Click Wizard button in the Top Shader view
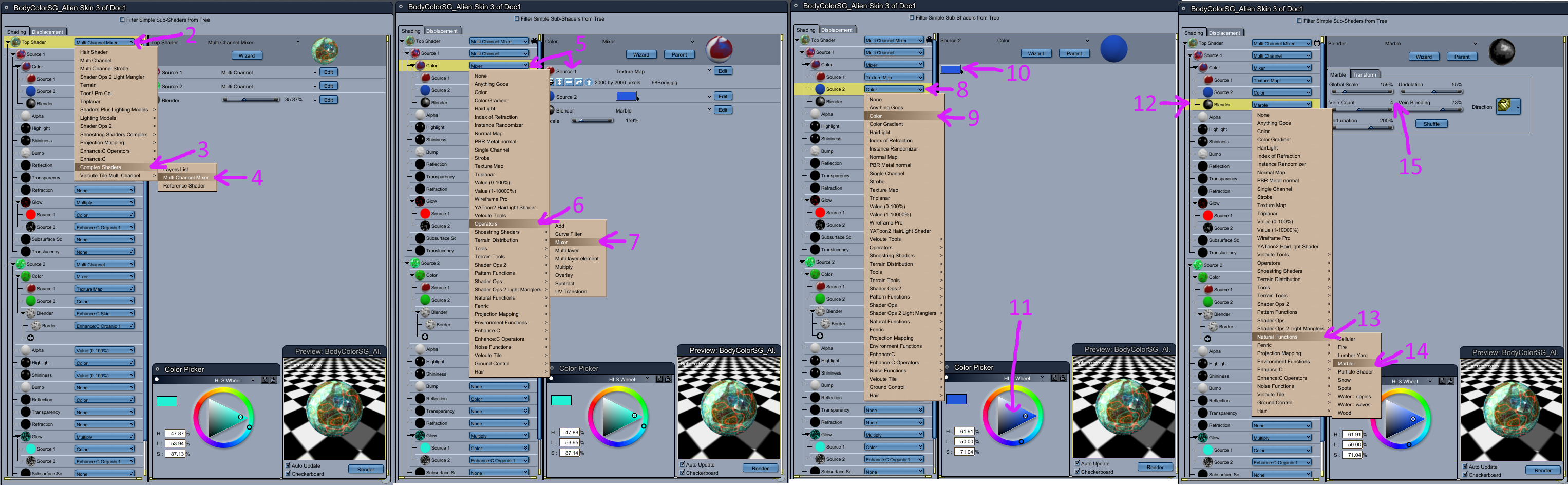Viewport: 1568px width, 485px height. click(247, 55)
